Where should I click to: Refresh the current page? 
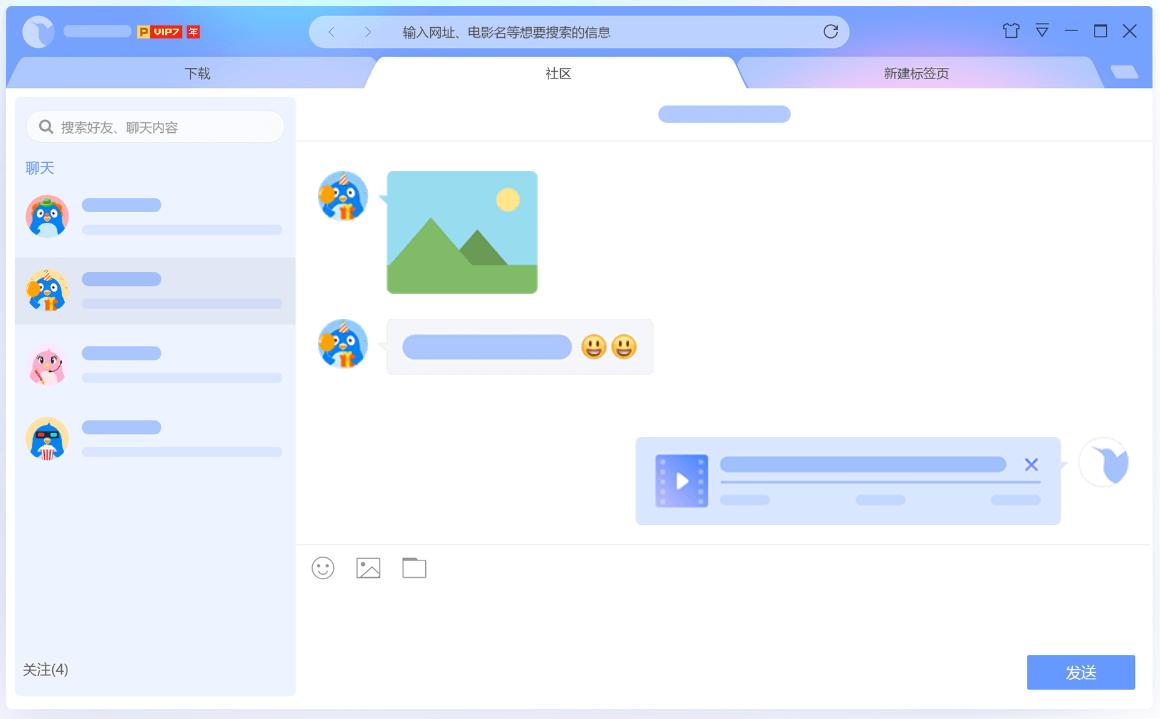tap(830, 31)
